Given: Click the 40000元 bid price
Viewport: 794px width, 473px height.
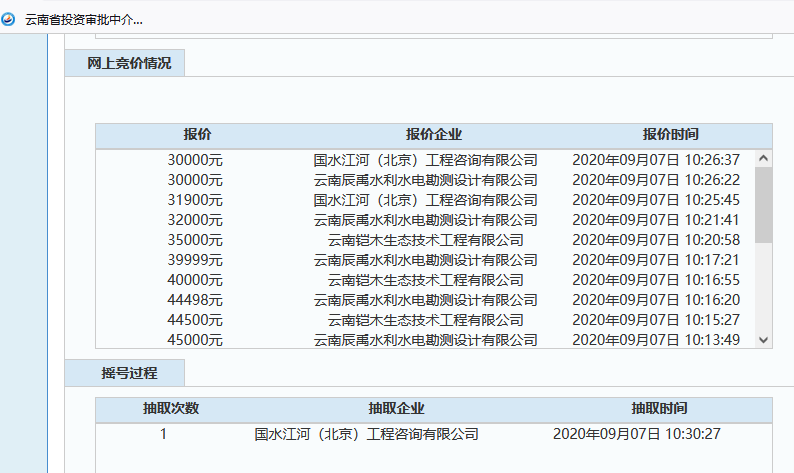Looking at the screenshot, I should tap(195, 280).
